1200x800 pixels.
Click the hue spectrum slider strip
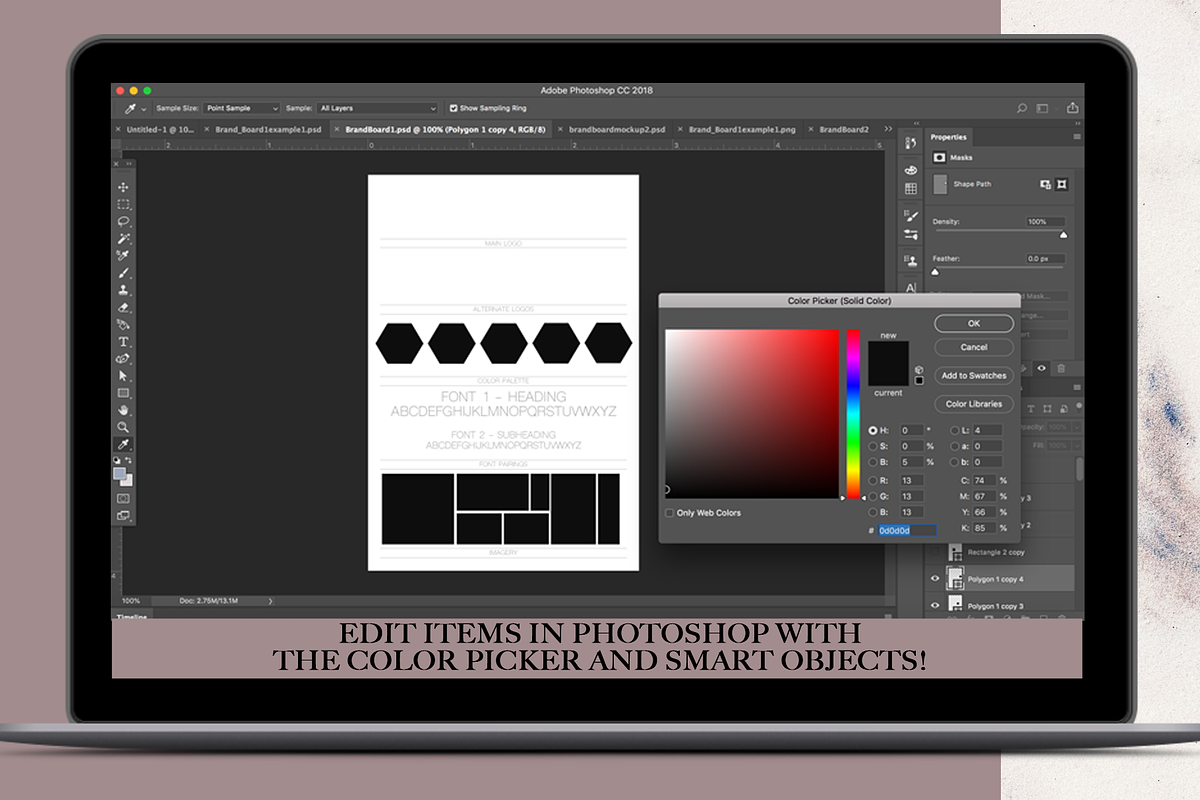pyautogui.click(x=854, y=413)
